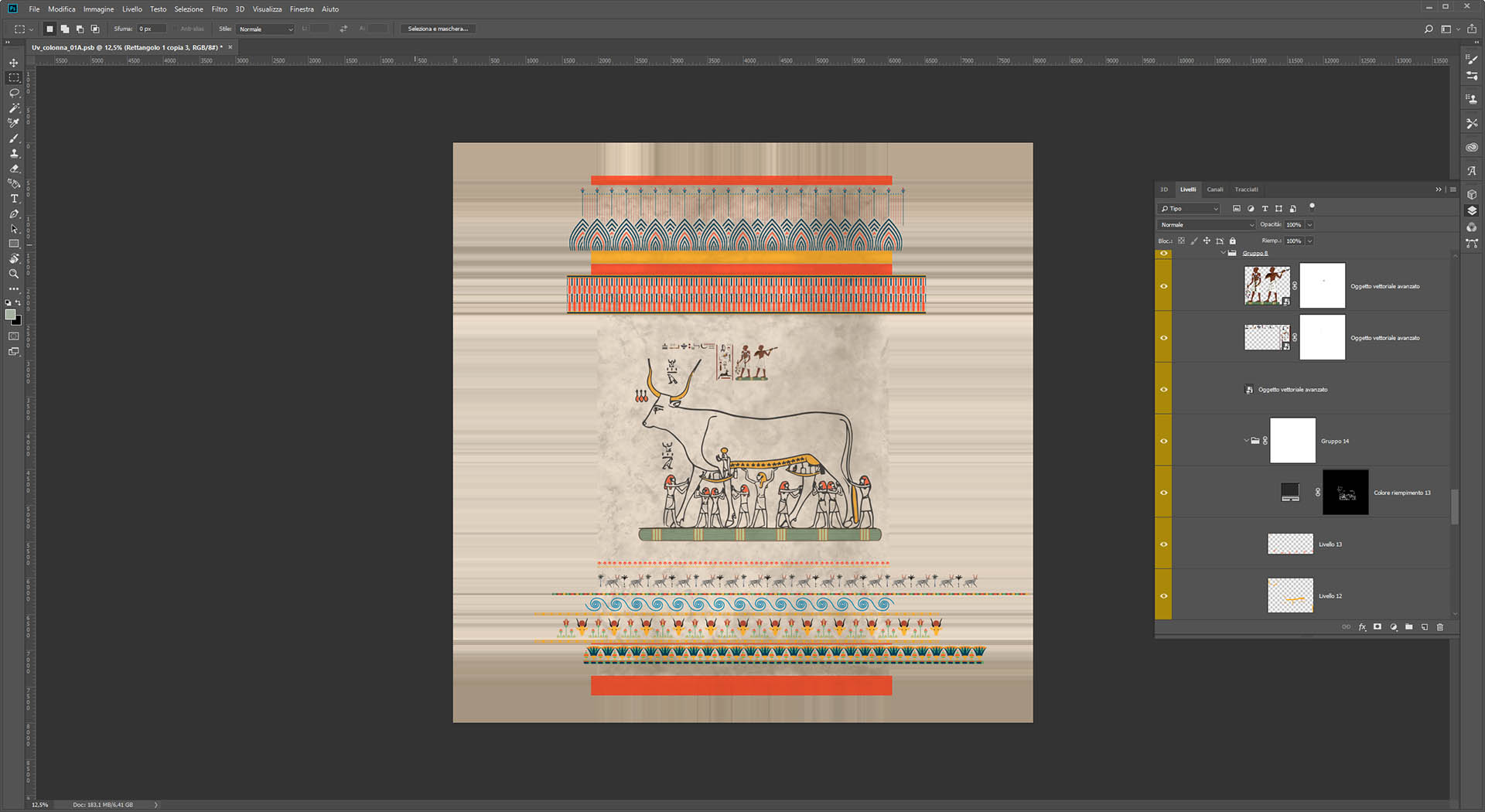Image resolution: width=1485 pixels, height=812 pixels.
Task: Open the Filtro menu
Action: pyautogui.click(x=220, y=9)
